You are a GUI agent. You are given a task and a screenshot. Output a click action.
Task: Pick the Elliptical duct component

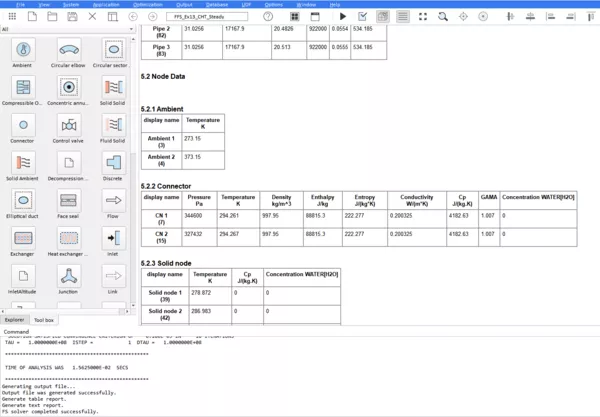[x=23, y=200]
